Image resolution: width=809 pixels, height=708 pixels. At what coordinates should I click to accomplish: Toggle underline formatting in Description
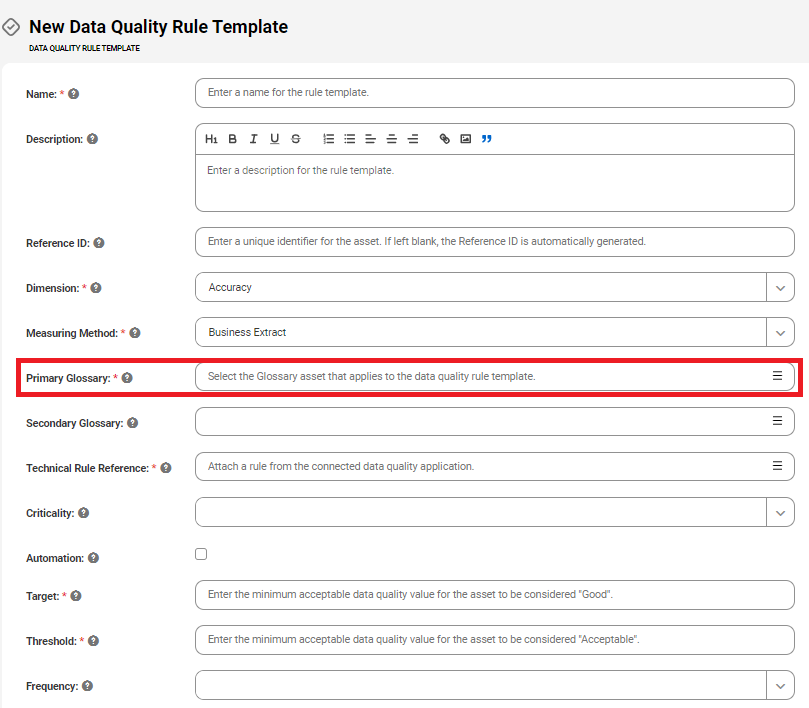tap(274, 139)
